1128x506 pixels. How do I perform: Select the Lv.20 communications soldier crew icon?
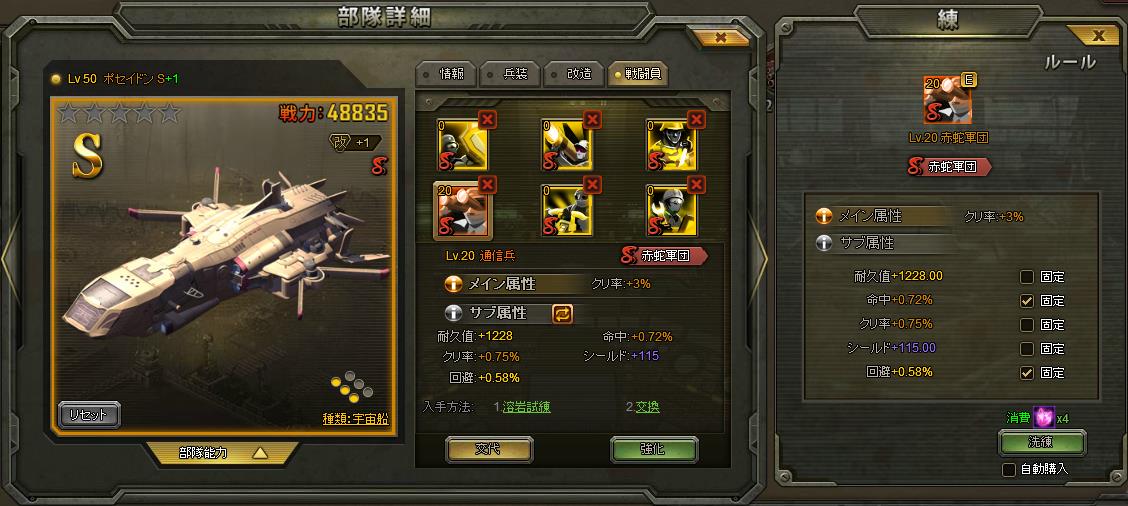pyautogui.click(x=463, y=209)
